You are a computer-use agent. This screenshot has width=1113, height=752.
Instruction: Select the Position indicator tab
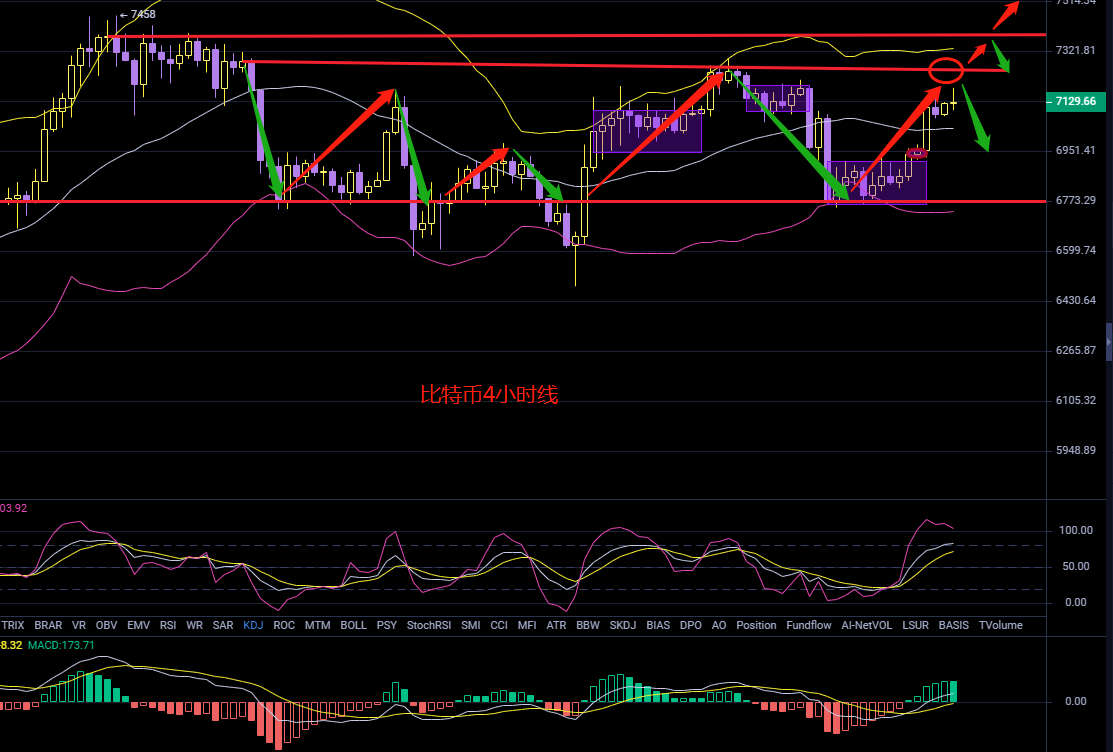coord(756,625)
